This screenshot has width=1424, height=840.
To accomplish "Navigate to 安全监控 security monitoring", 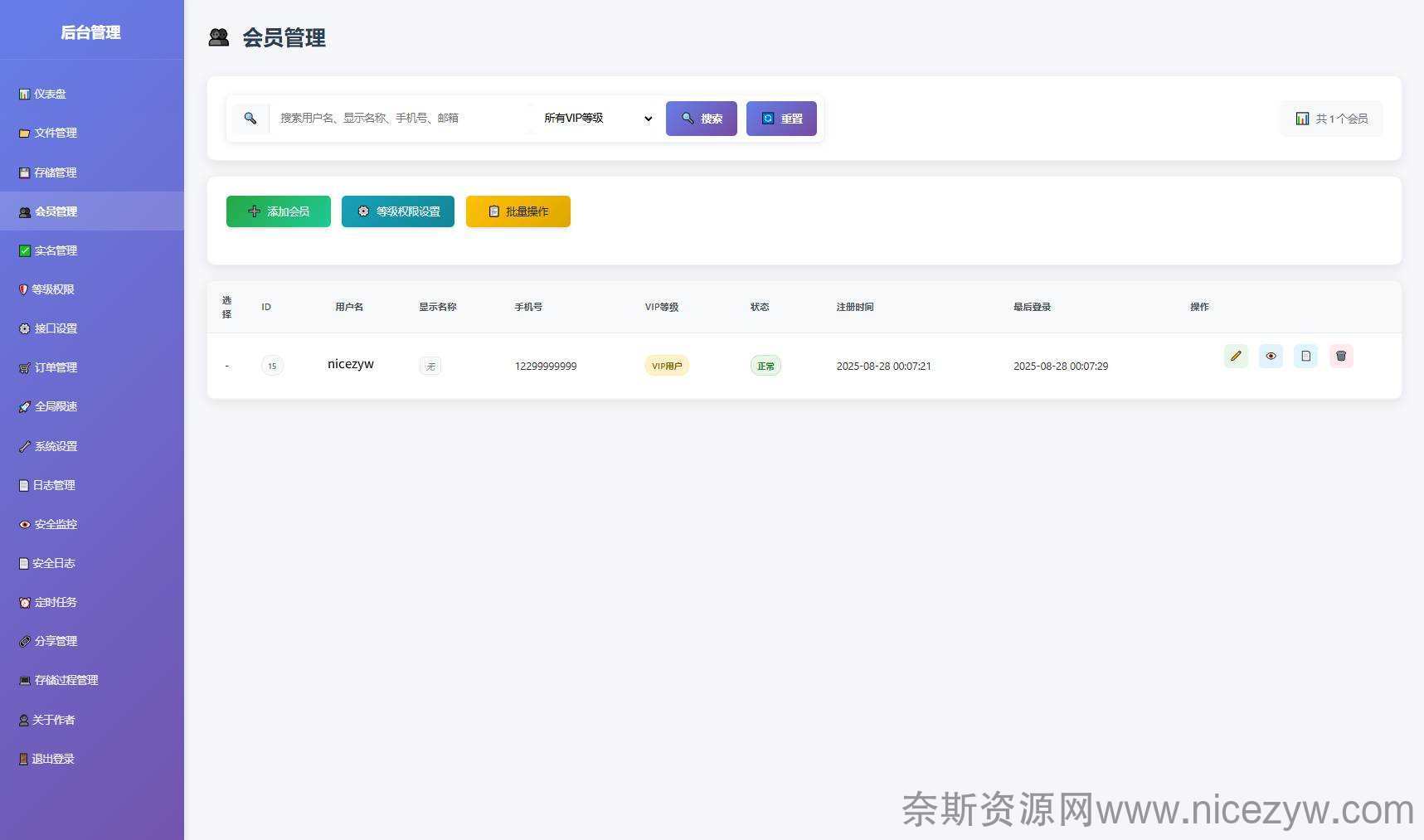I will click(x=55, y=524).
